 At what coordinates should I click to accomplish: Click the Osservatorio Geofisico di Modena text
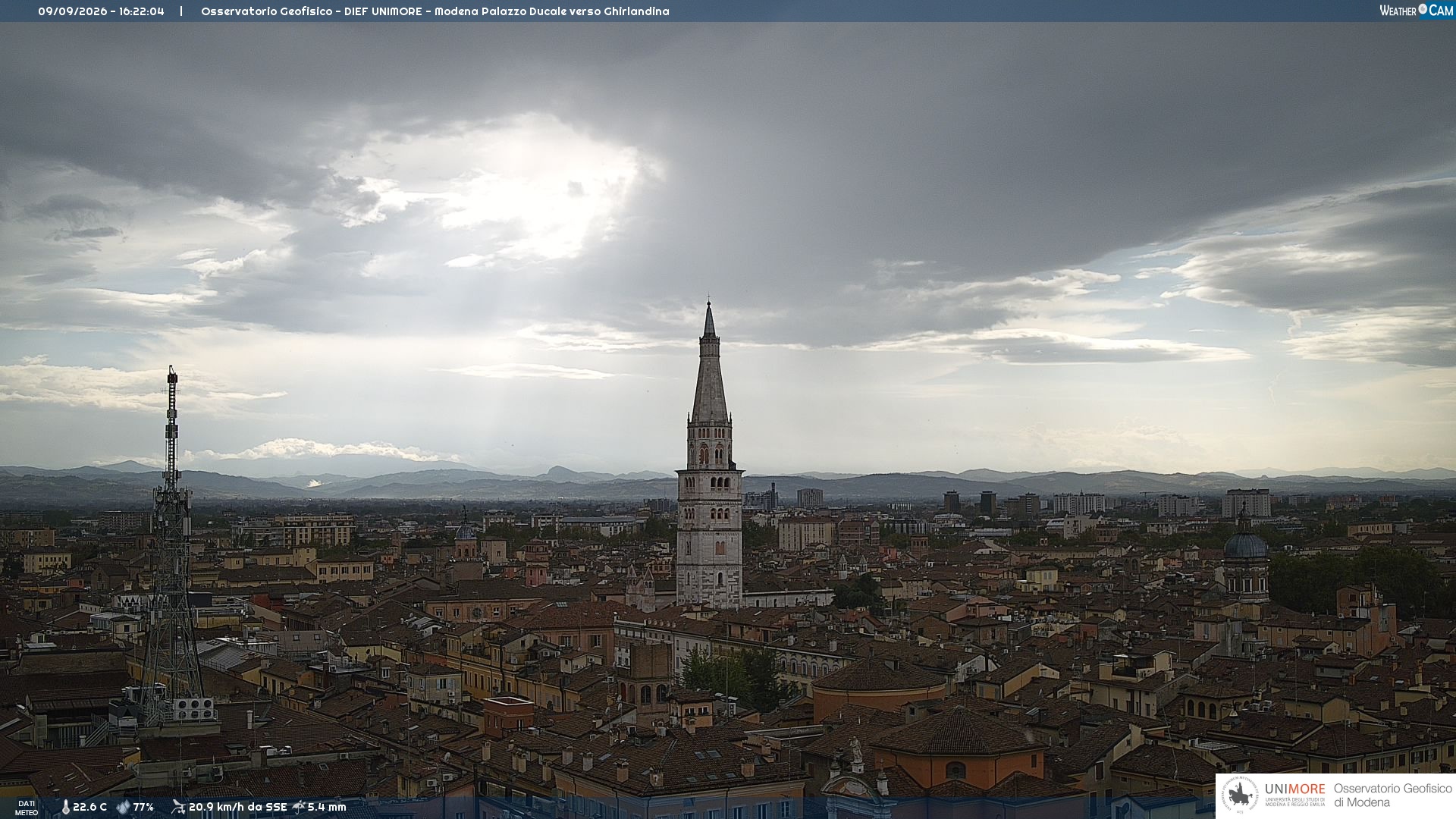tap(1392, 795)
